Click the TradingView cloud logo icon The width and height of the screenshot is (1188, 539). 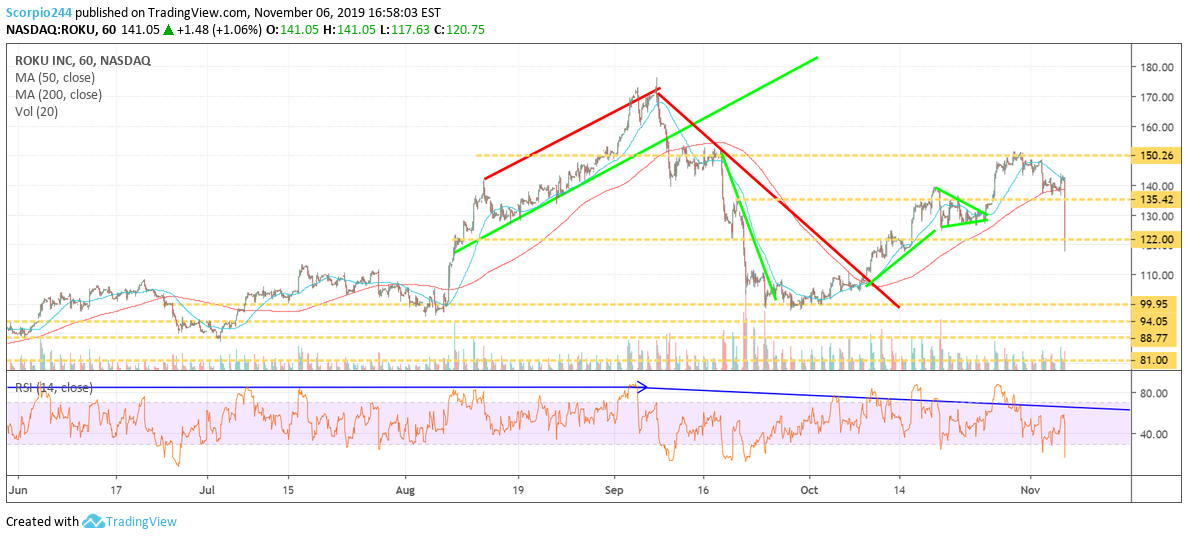pyautogui.click(x=92, y=522)
